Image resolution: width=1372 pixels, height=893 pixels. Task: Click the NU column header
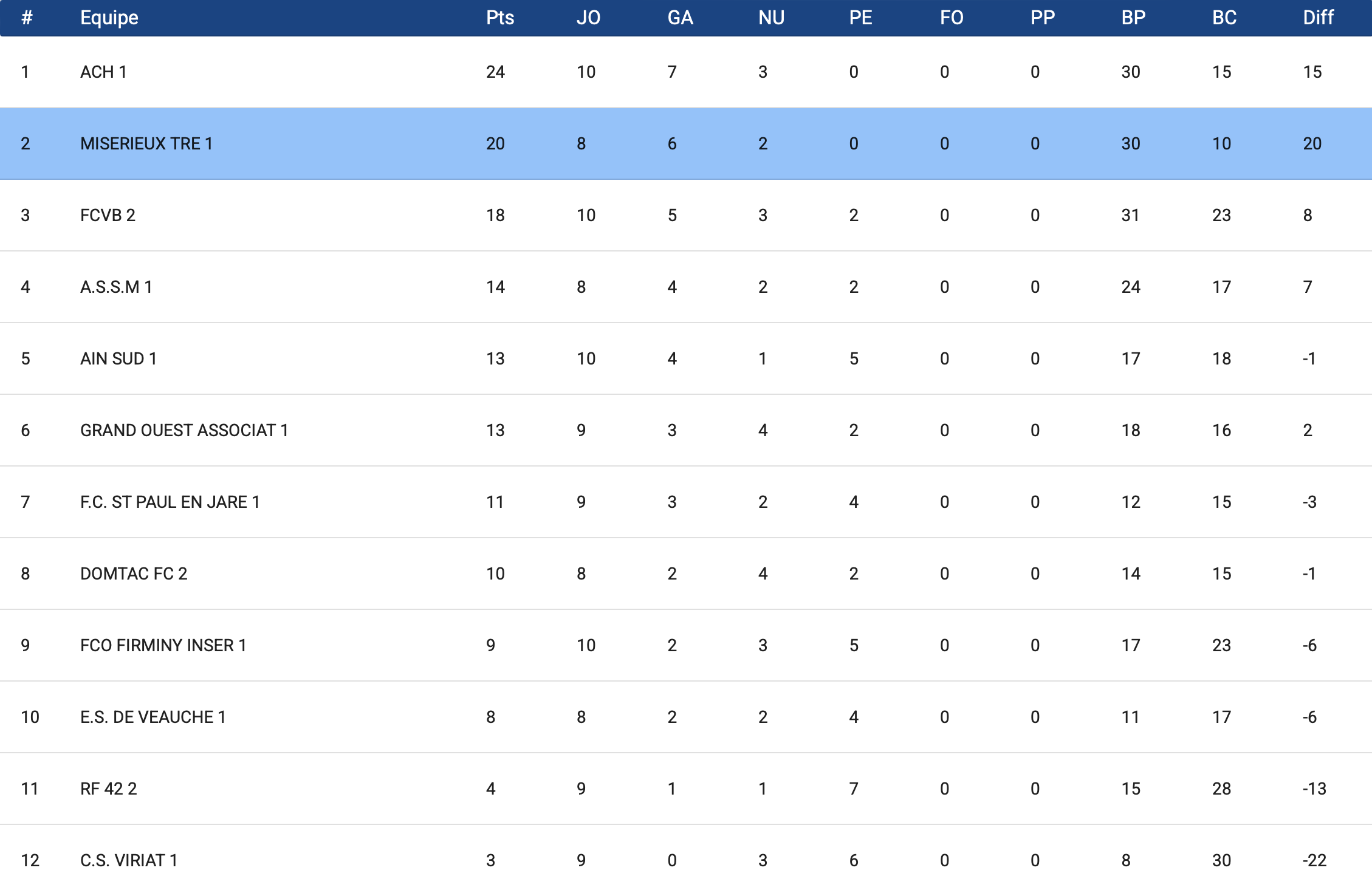point(771,18)
